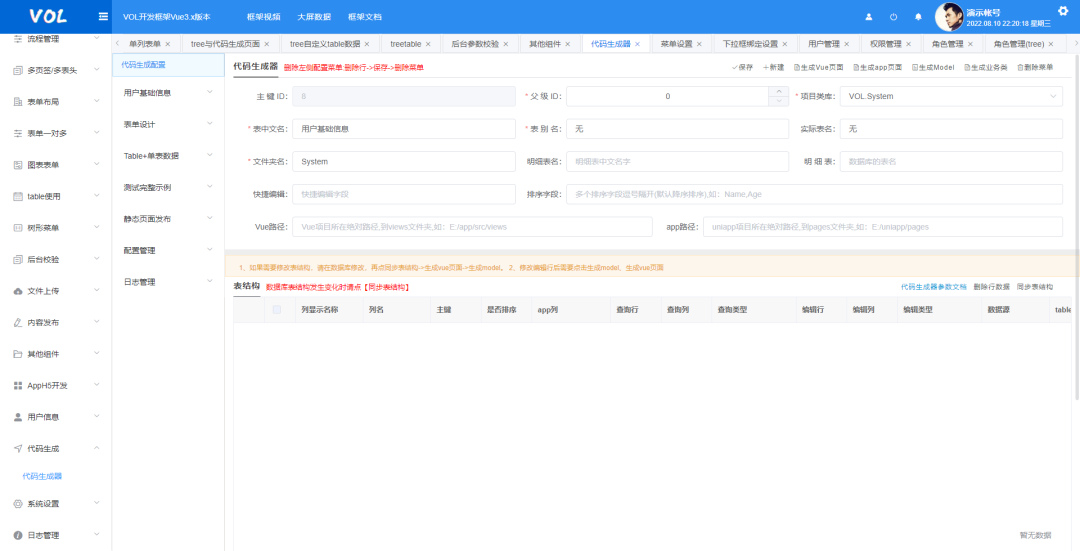Focus the 表中文名 input field
Viewport: 1080px width, 551px height.
pyautogui.click(x=404, y=129)
